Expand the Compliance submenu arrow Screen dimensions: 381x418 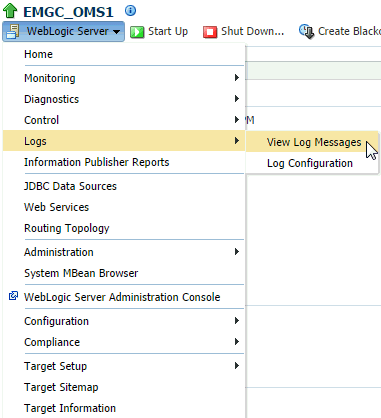(x=237, y=342)
